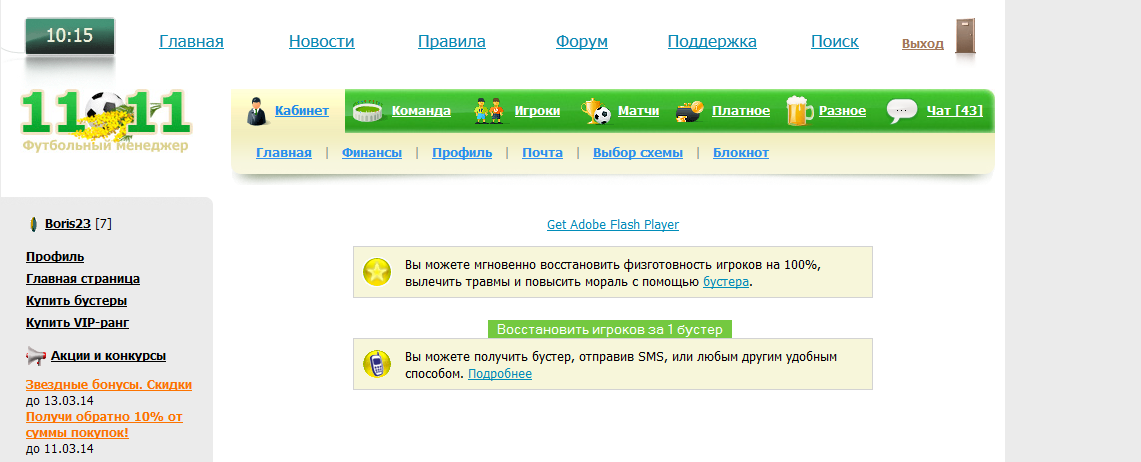Click the pot of coins icon for Платное
Image resolution: width=1141 pixels, height=462 pixels.
pos(690,110)
